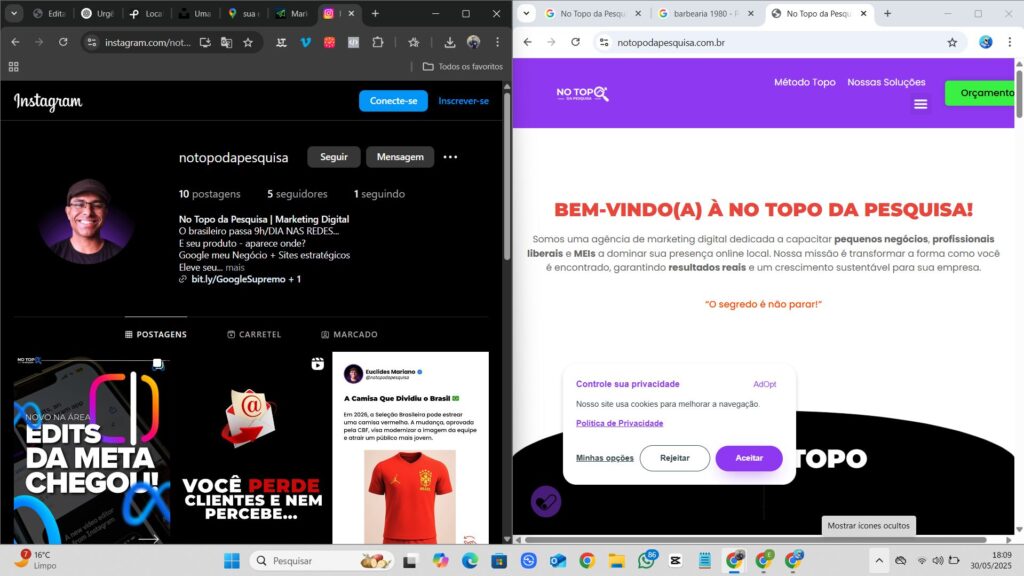Open the Chrome extensions puzzle icon

378,42
